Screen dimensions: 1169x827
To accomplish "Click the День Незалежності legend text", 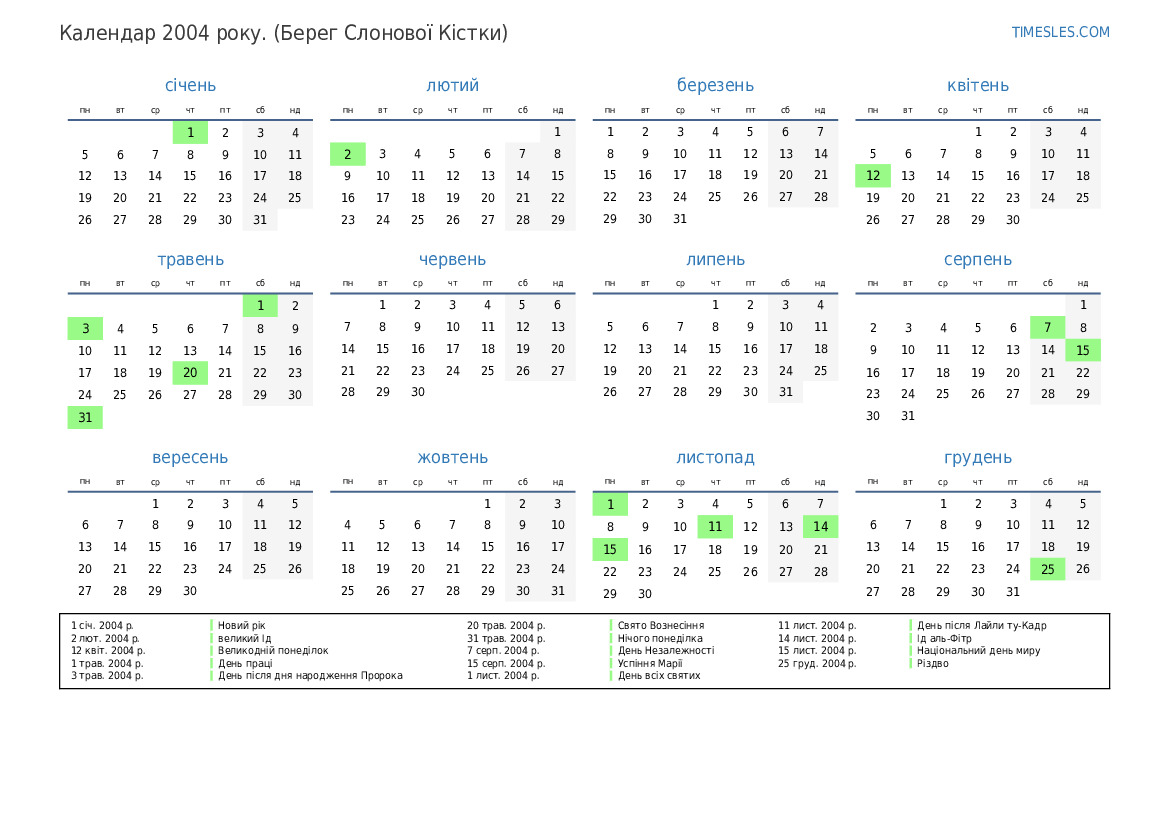I will (x=665, y=651).
